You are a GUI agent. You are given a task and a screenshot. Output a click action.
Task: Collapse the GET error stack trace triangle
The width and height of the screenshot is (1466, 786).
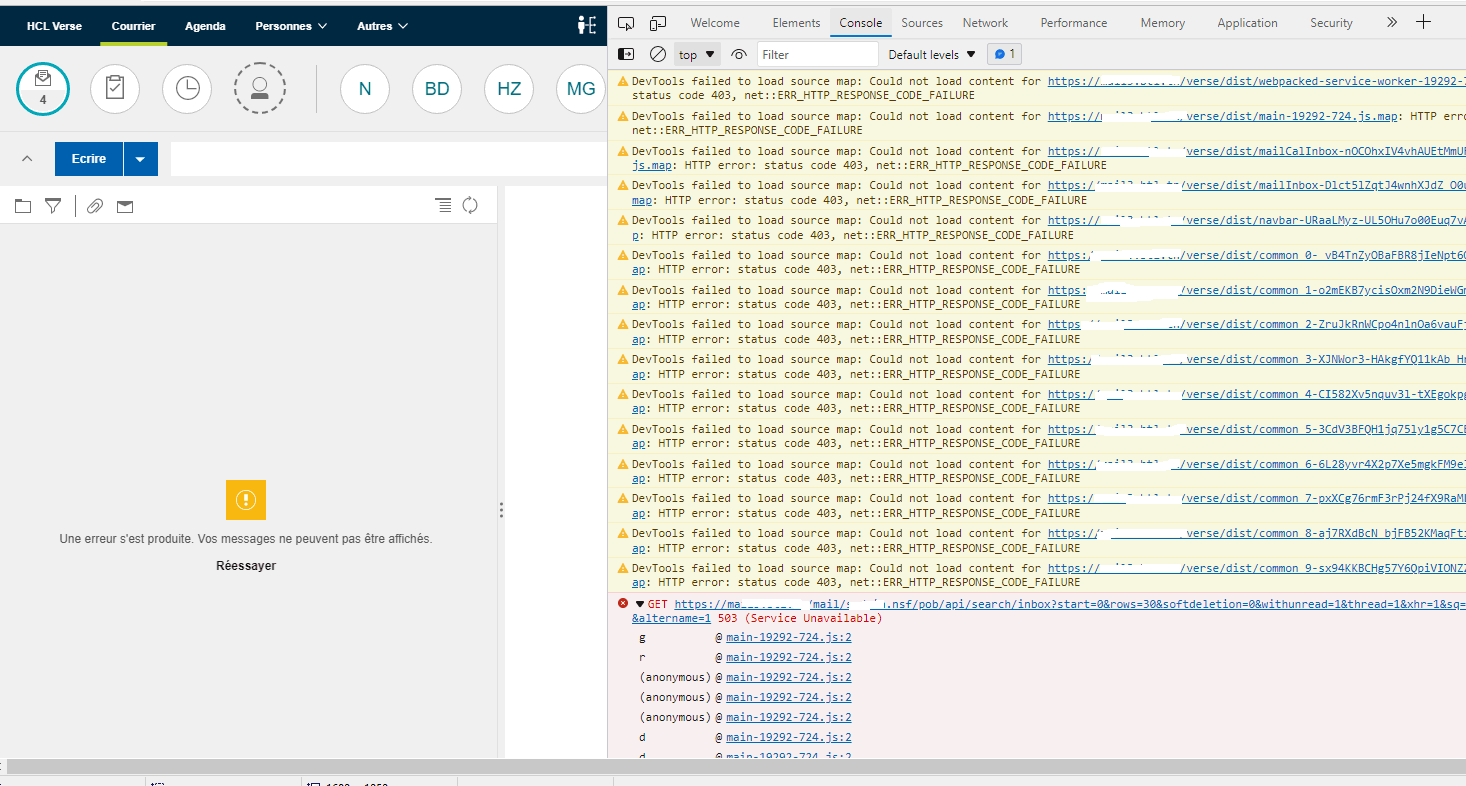tap(640, 604)
